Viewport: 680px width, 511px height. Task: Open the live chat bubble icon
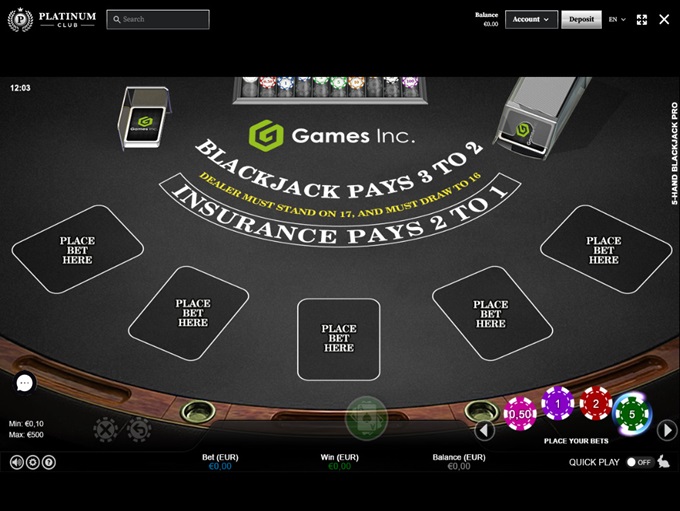(24, 383)
